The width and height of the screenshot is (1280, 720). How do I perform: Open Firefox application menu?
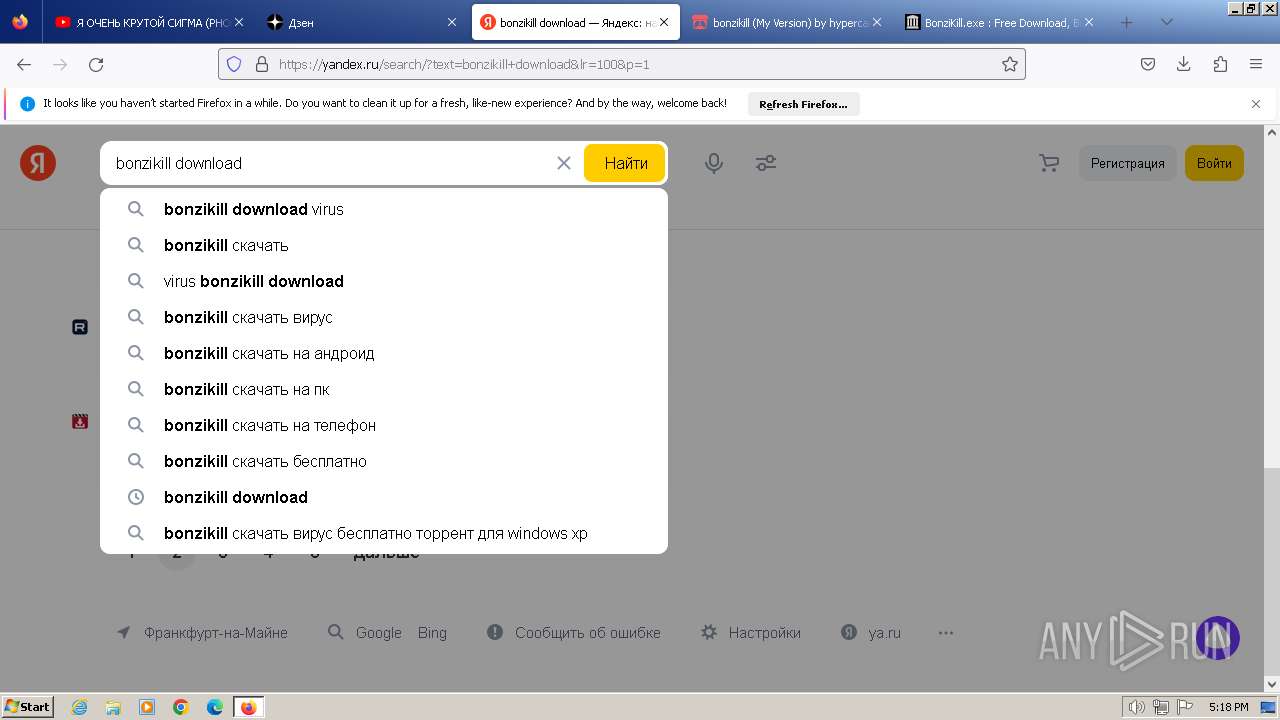point(1256,64)
